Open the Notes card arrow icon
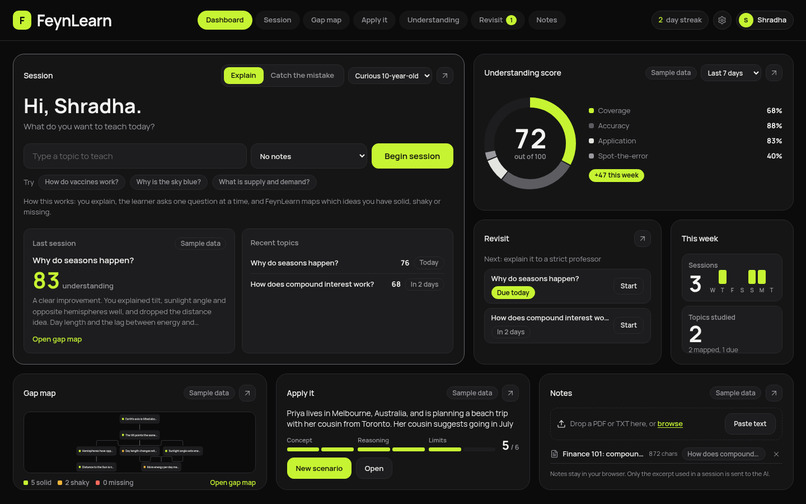806x504 pixels. [774, 393]
